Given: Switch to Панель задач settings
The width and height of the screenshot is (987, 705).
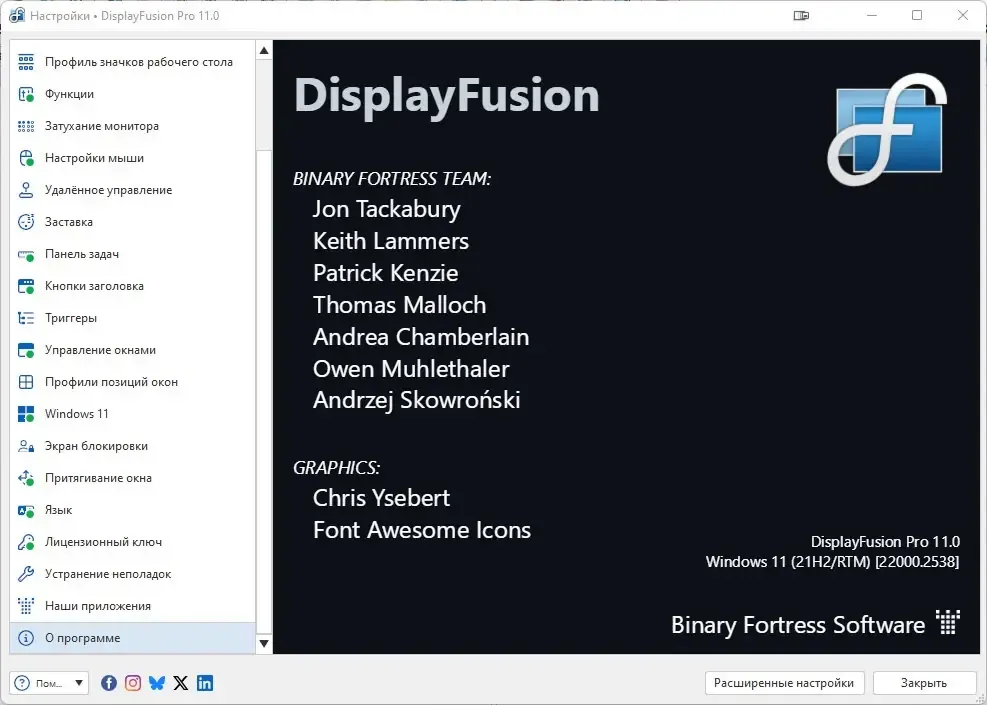Looking at the screenshot, I should pos(132,254).
